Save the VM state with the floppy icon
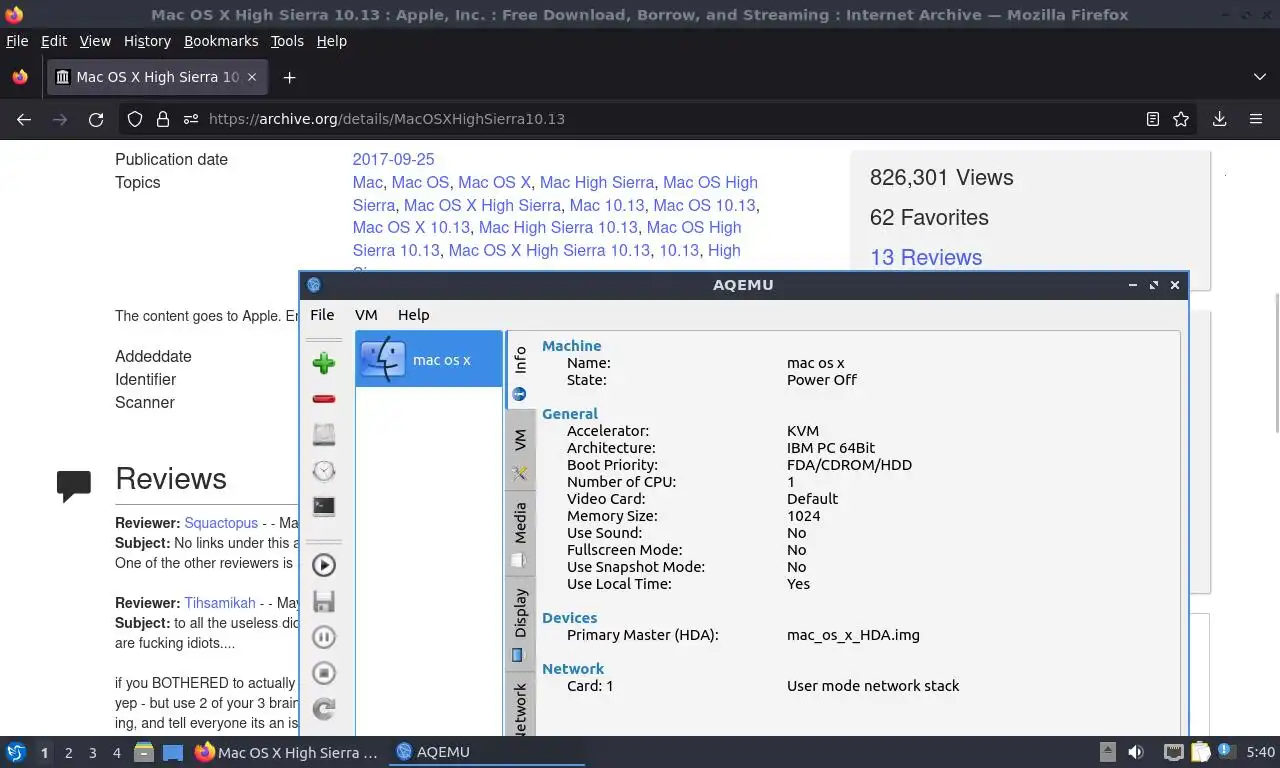Viewport: 1280px width, 768px height. pyautogui.click(x=323, y=601)
